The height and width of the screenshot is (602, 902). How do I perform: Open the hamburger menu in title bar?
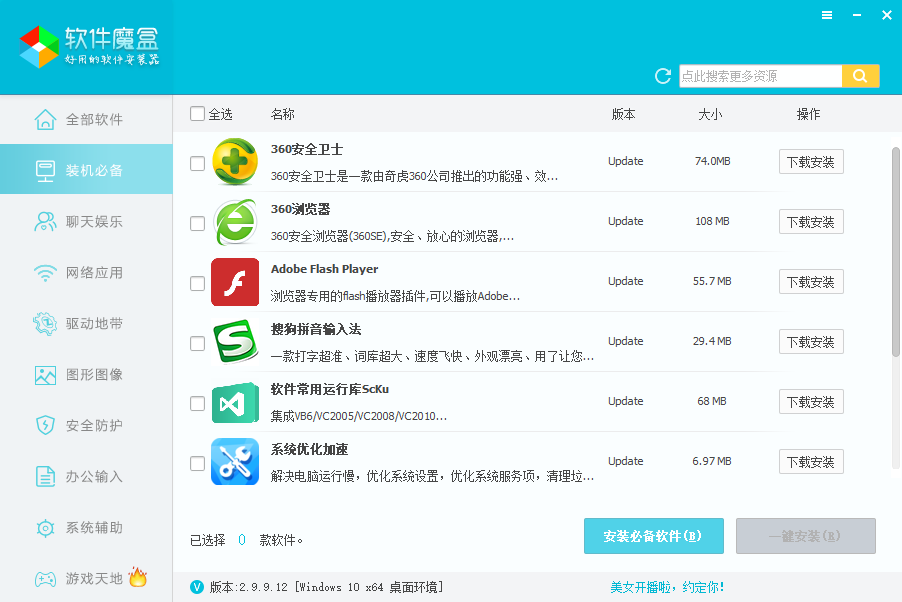click(827, 15)
